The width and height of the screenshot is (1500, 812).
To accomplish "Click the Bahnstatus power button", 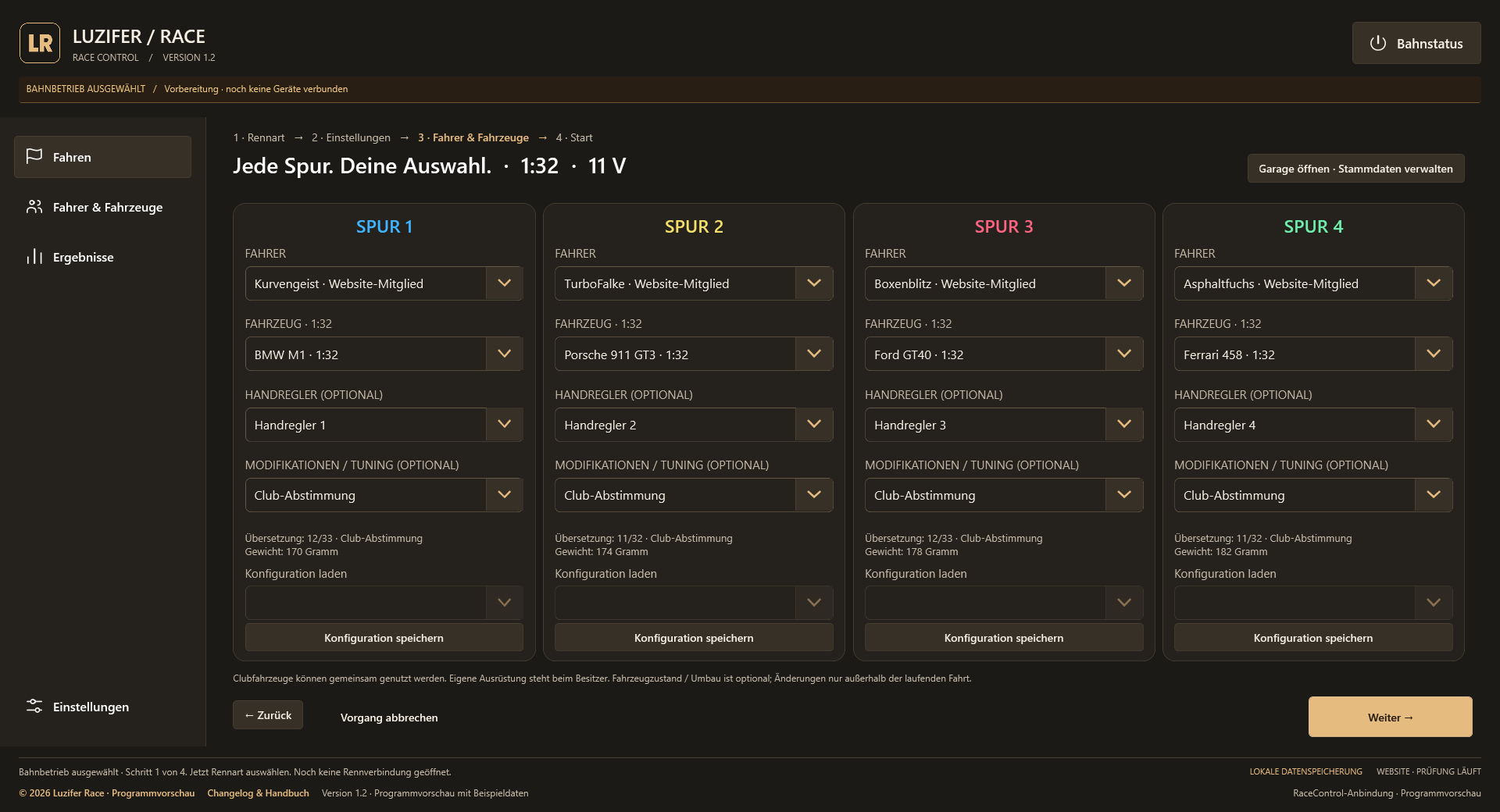I will (1416, 43).
